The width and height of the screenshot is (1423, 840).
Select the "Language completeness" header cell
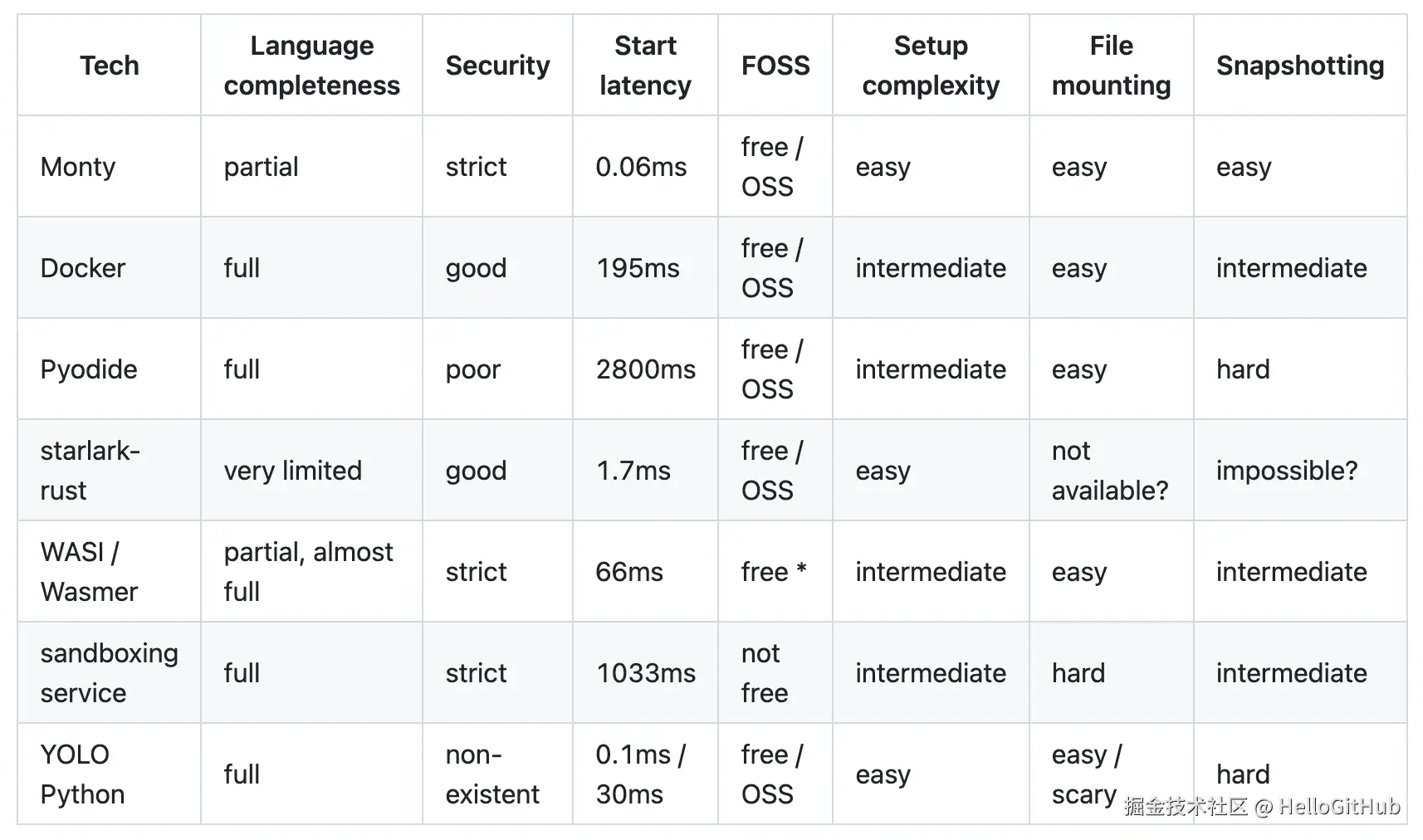311,66
